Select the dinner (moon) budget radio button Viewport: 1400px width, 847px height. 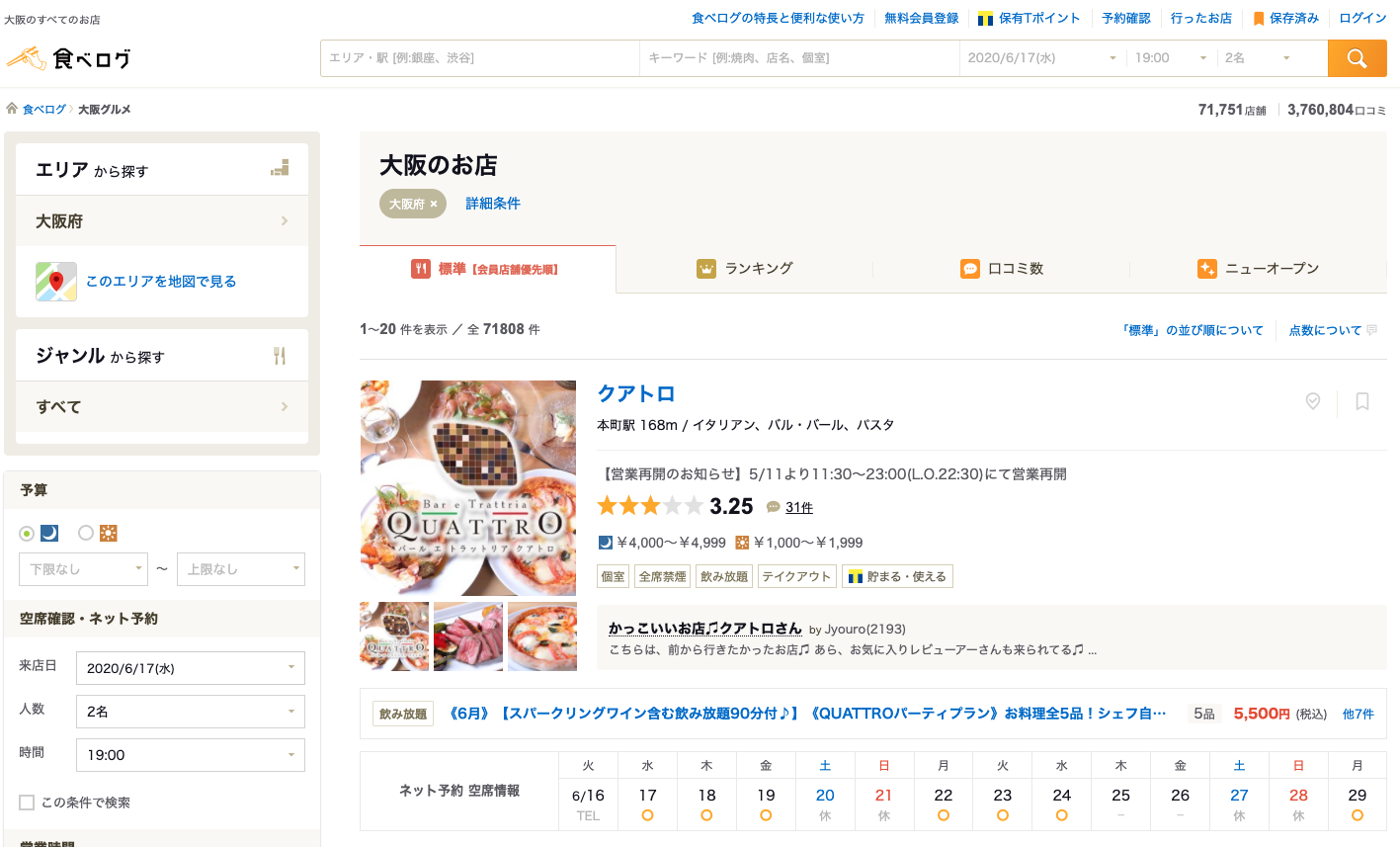point(27,534)
